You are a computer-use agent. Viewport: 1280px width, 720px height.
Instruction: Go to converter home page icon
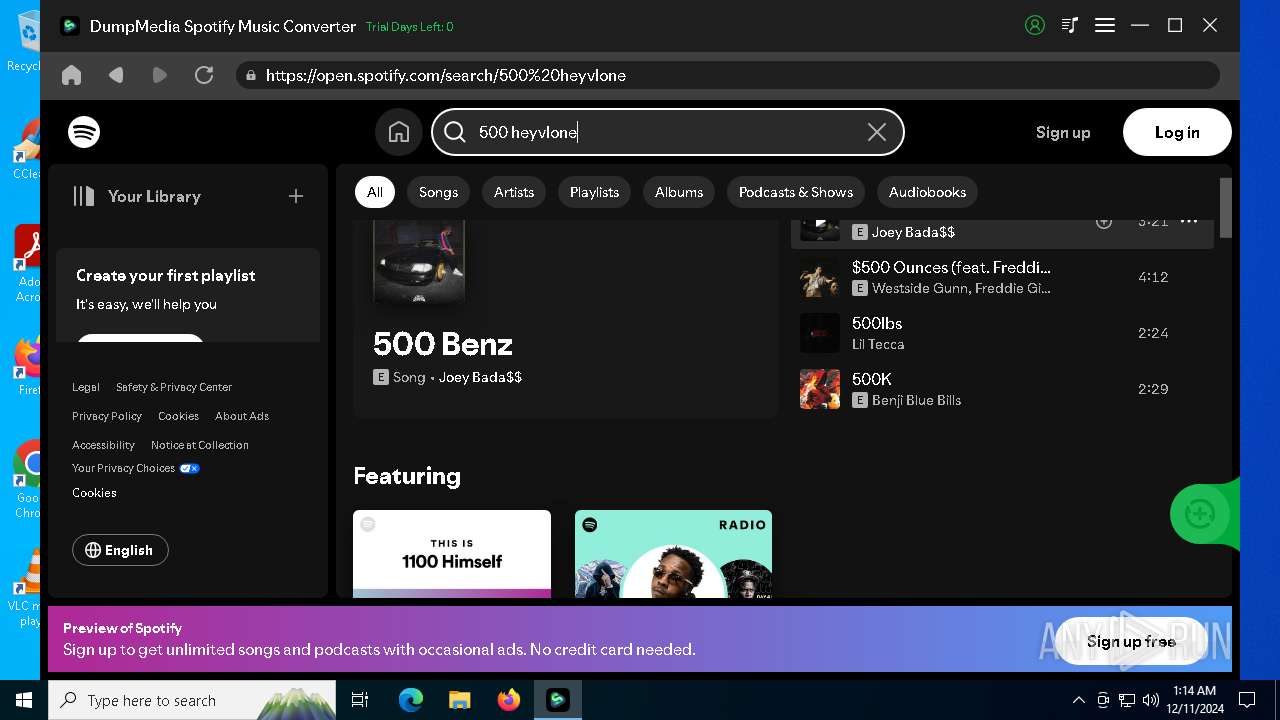coord(71,75)
